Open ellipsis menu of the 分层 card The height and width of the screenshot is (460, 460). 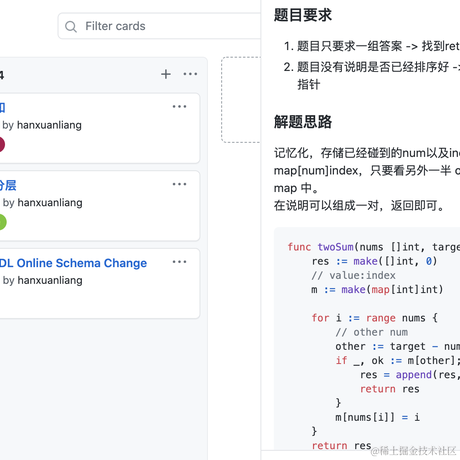pos(179,184)
